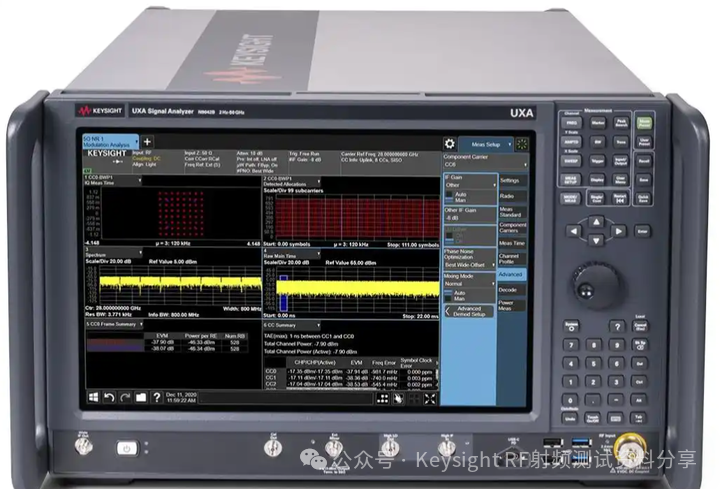Switch to the Power Meas menu tab
Screen dimensions: 720x489
coord(512,305)
